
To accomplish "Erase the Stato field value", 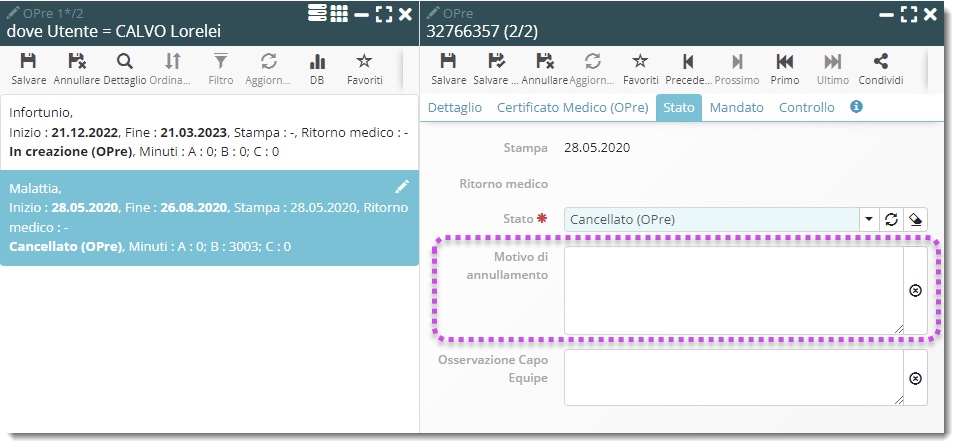I will (914, 219).
